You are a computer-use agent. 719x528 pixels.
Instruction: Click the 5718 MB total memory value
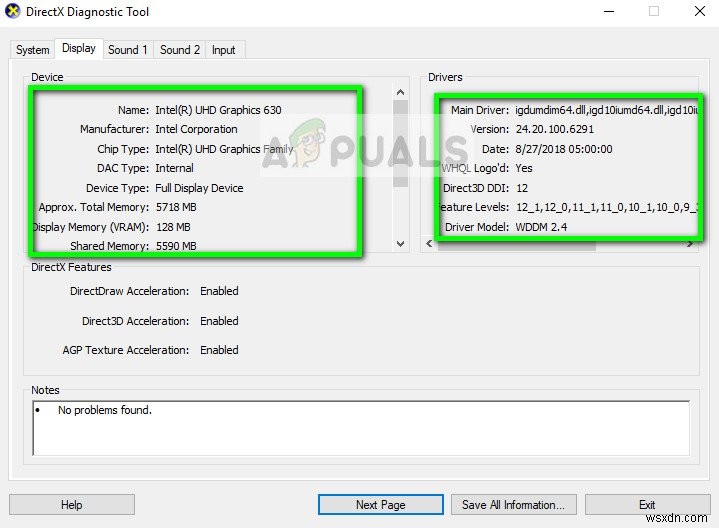pos(176,207)
